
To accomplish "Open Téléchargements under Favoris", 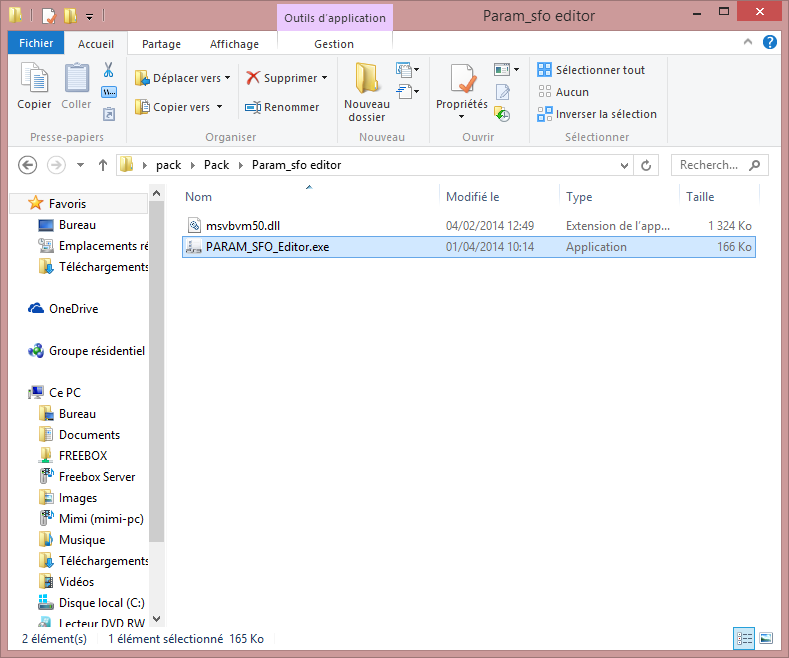I will point(94,267).
